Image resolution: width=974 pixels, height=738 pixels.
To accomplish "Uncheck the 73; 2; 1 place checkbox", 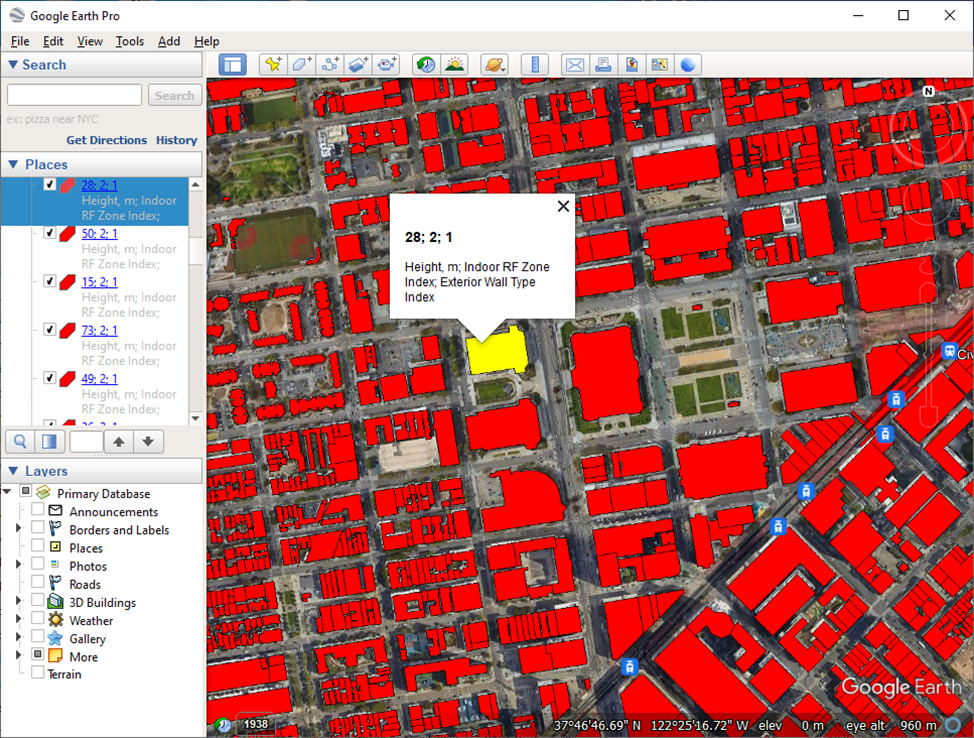I will click(x=50, y=330).
